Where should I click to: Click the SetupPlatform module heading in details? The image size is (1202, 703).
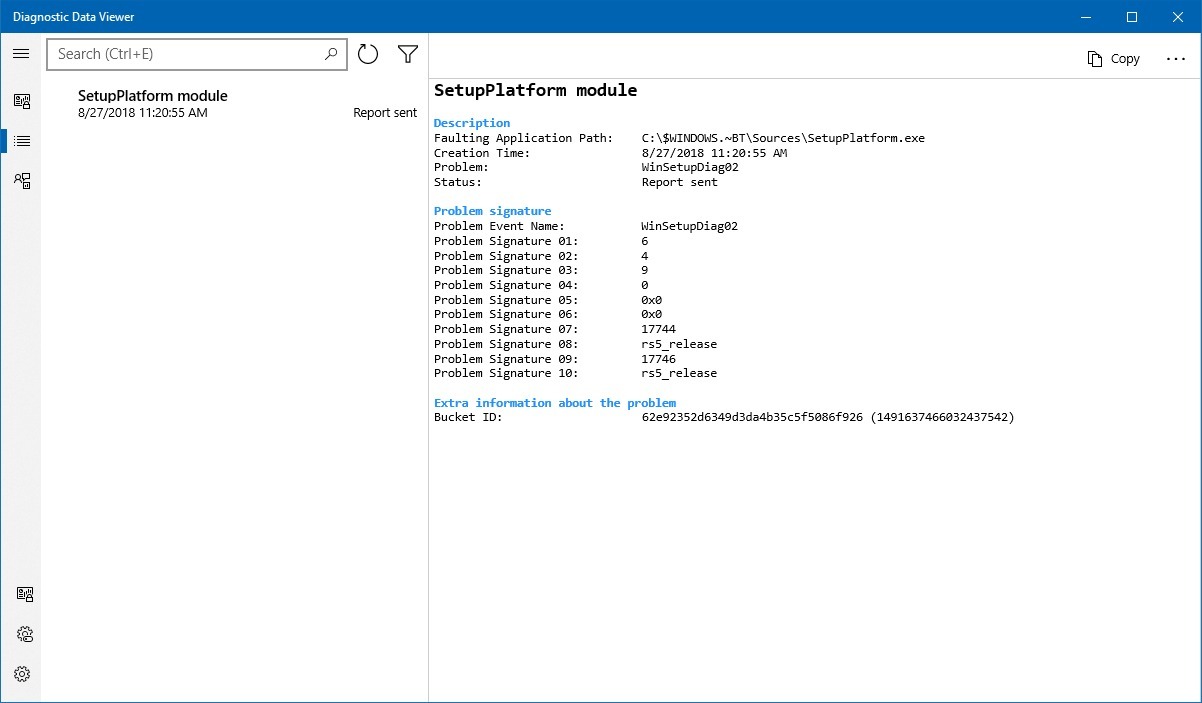535,90
